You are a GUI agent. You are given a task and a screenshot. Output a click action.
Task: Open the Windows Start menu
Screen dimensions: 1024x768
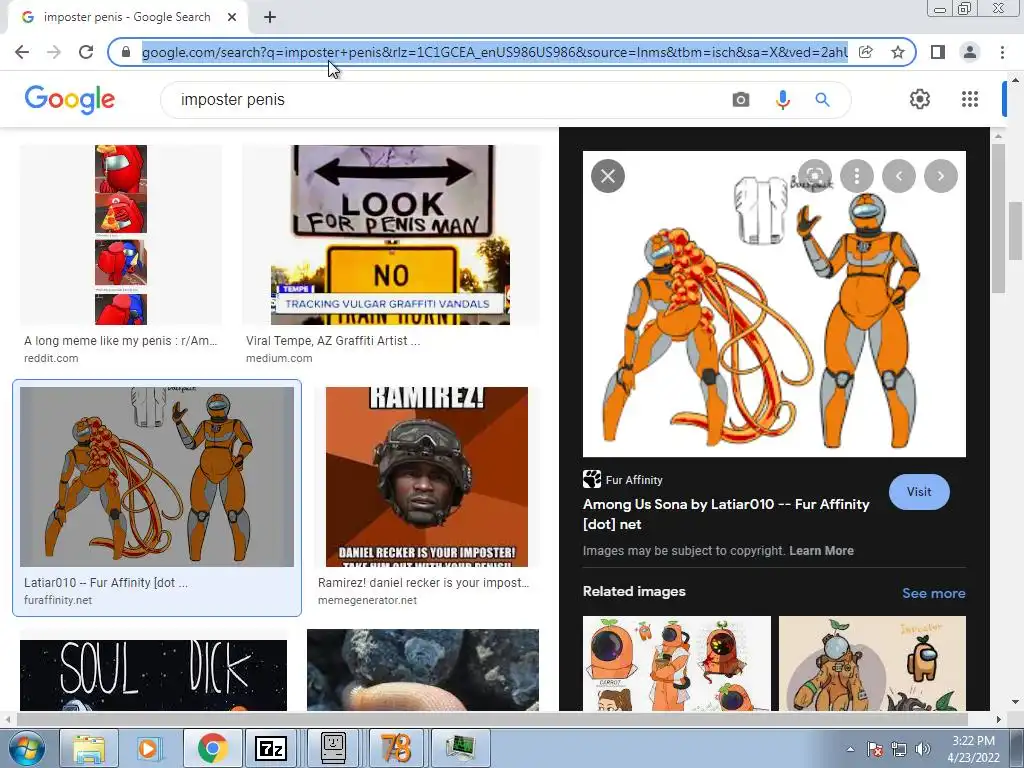26,748
